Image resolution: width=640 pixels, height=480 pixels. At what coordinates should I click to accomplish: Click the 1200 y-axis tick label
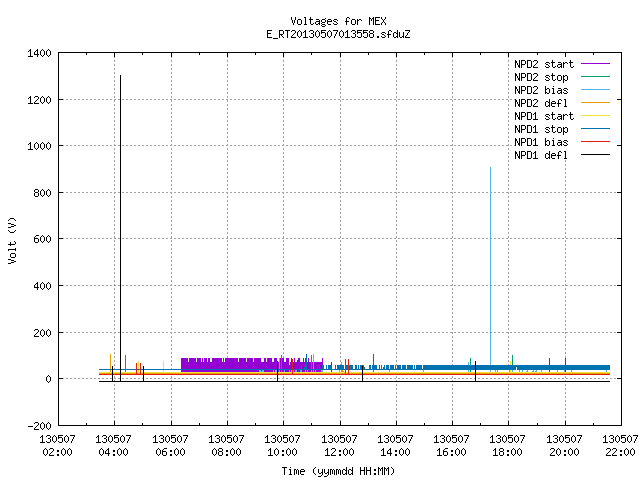40,100
